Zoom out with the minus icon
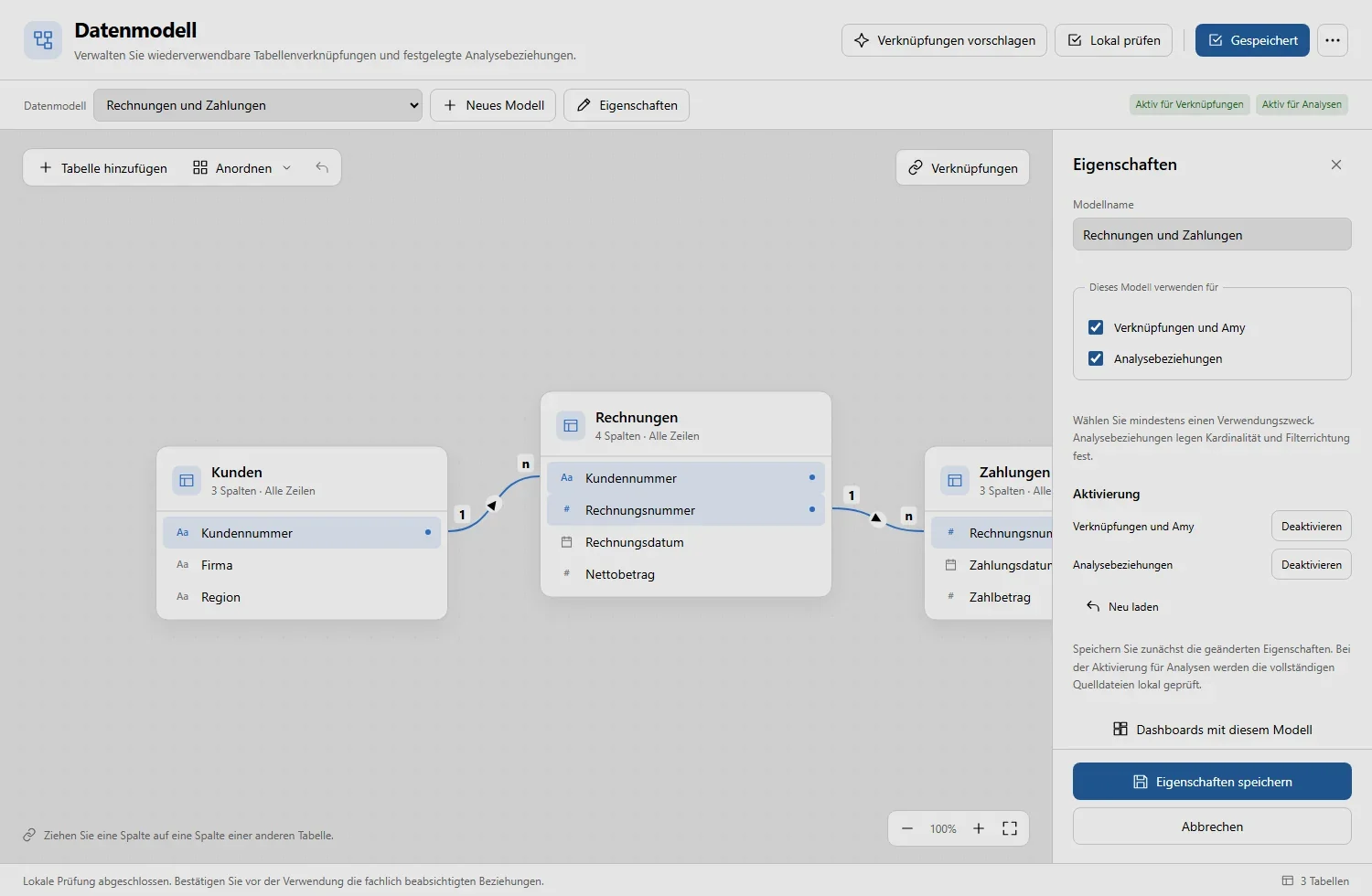 point(907,828)
